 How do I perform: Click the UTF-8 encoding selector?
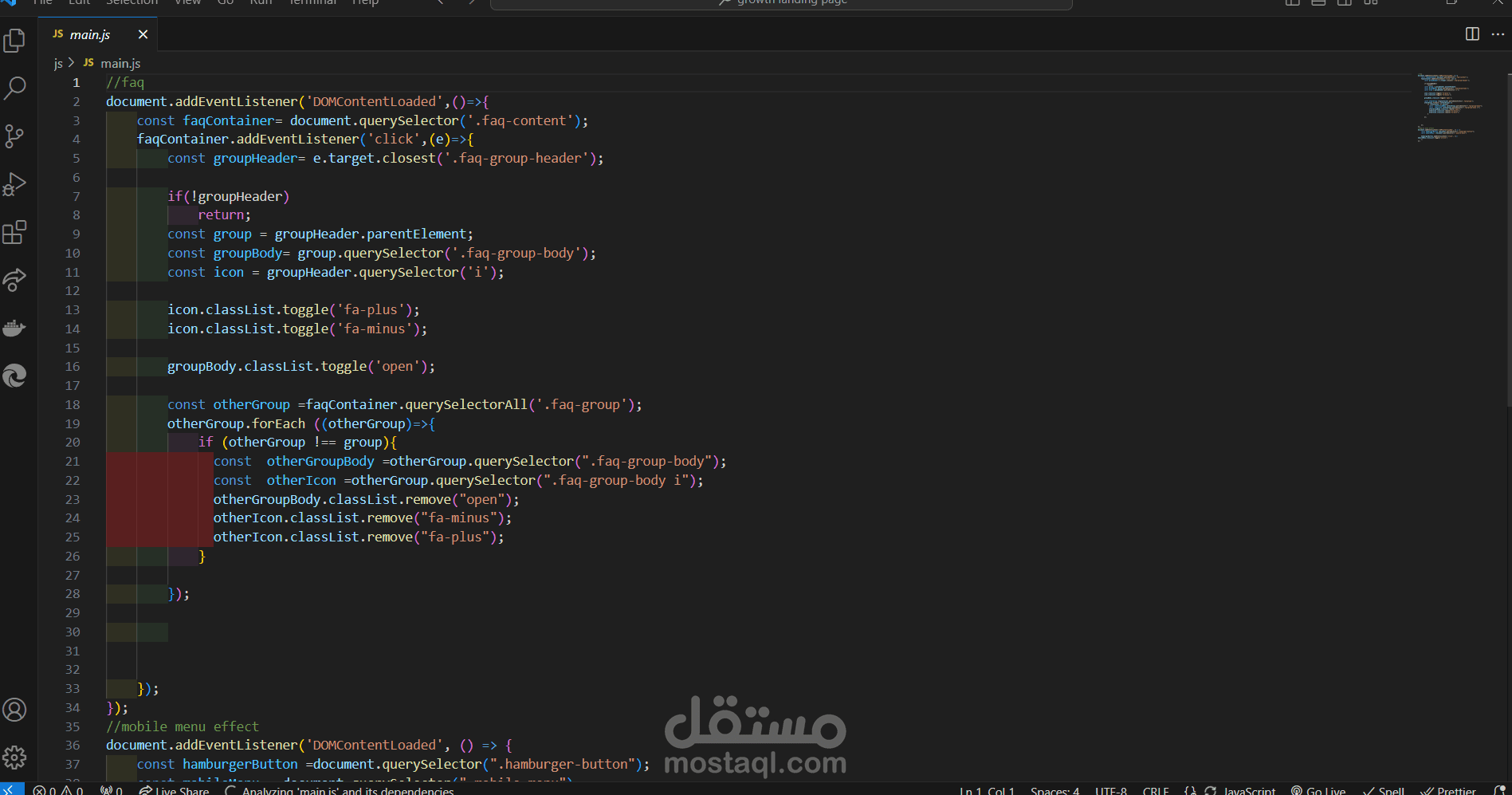(1111, 790)
